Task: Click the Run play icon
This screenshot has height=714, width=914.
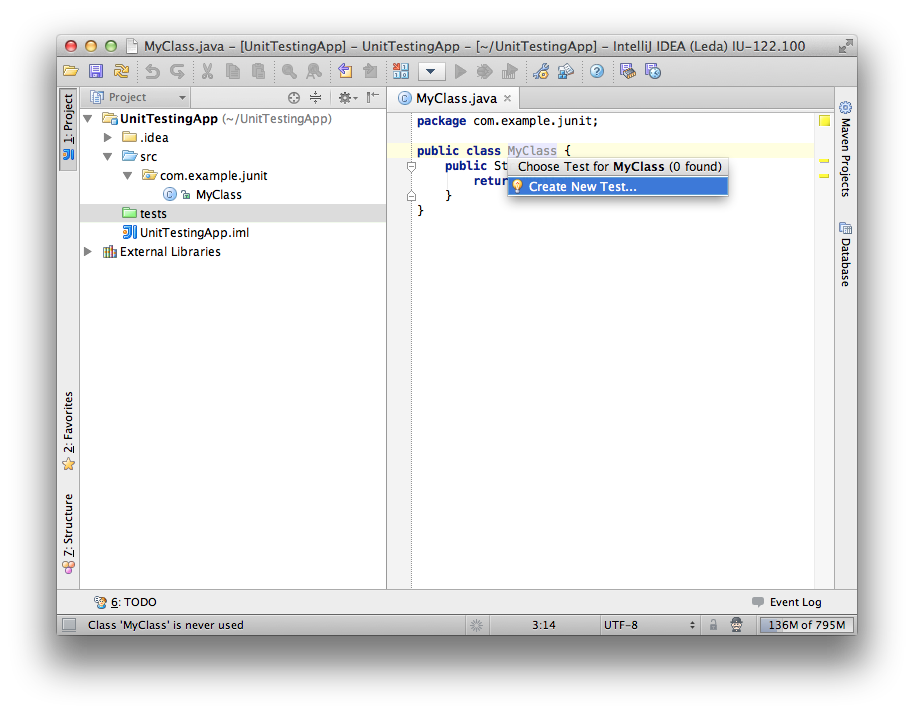Action: [460, 71]
